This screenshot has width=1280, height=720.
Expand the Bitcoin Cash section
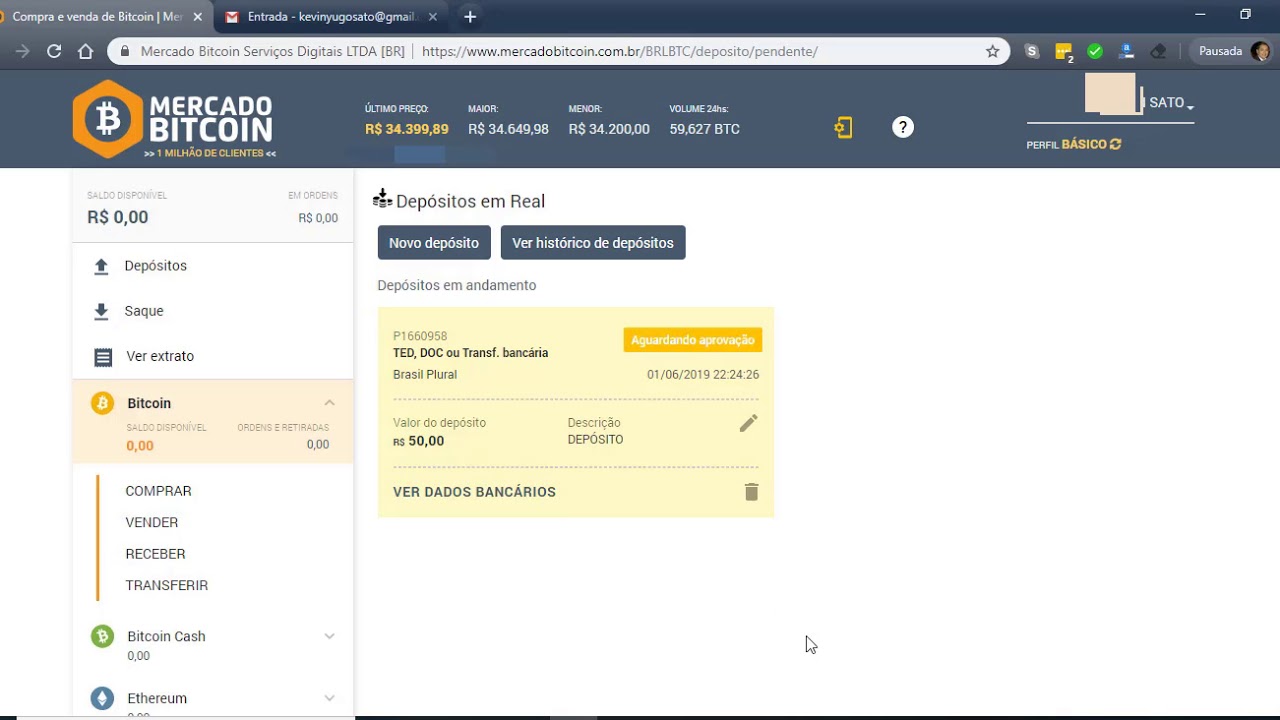pos(329,636)
